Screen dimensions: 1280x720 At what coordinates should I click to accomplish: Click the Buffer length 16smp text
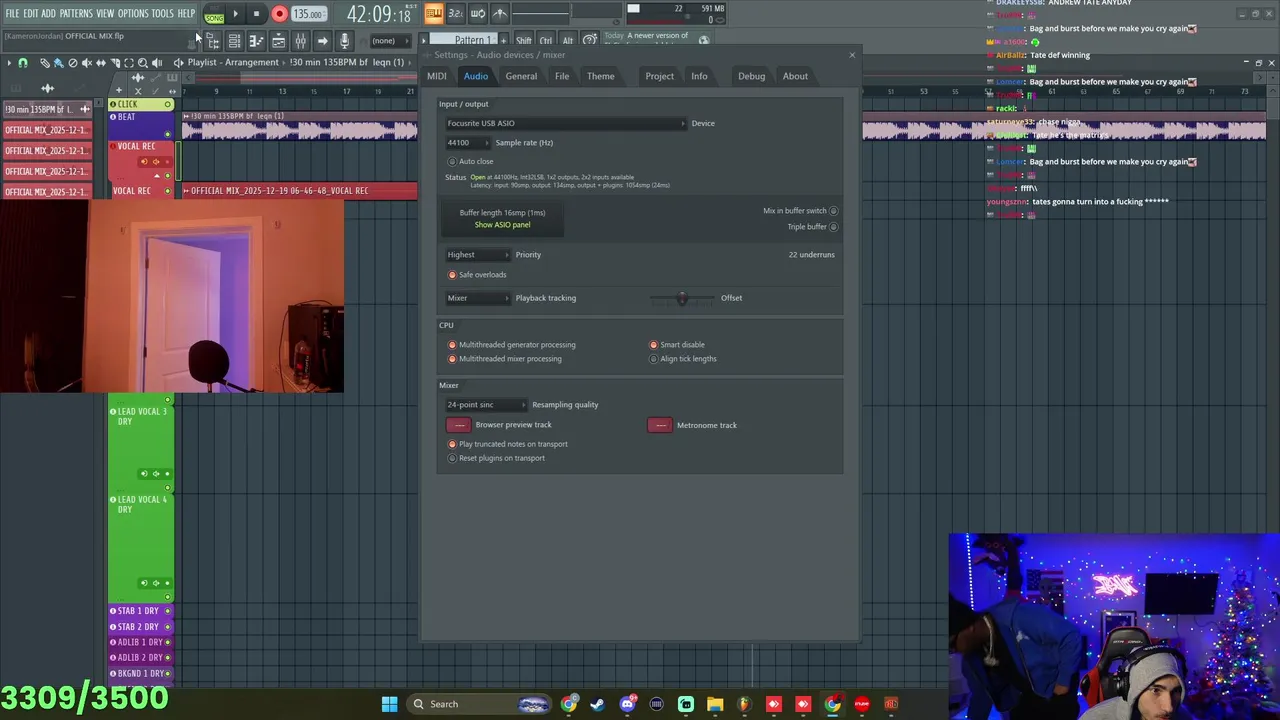pos(502,213)
